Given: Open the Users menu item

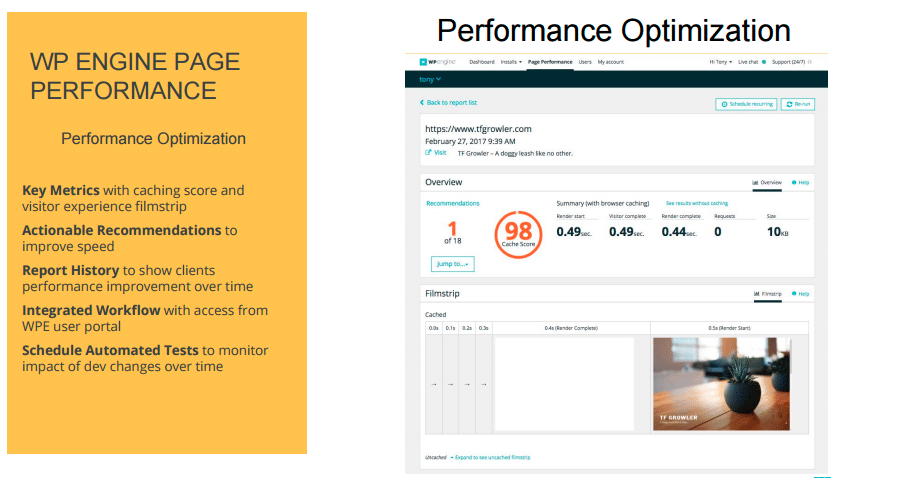Looking at the screenshot, I should click(585, 62).
